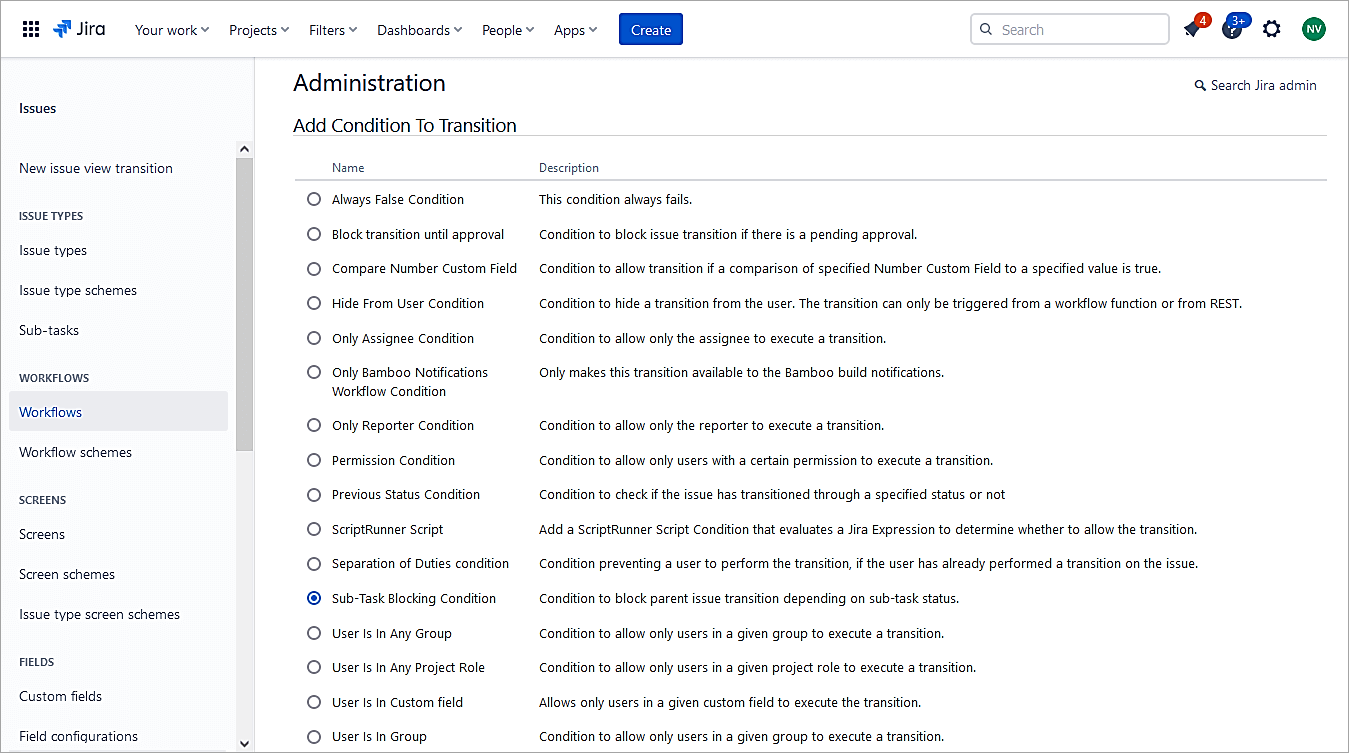Open Workflow schemes in the sidebar

pyautogui.click(x=75, y=452)
